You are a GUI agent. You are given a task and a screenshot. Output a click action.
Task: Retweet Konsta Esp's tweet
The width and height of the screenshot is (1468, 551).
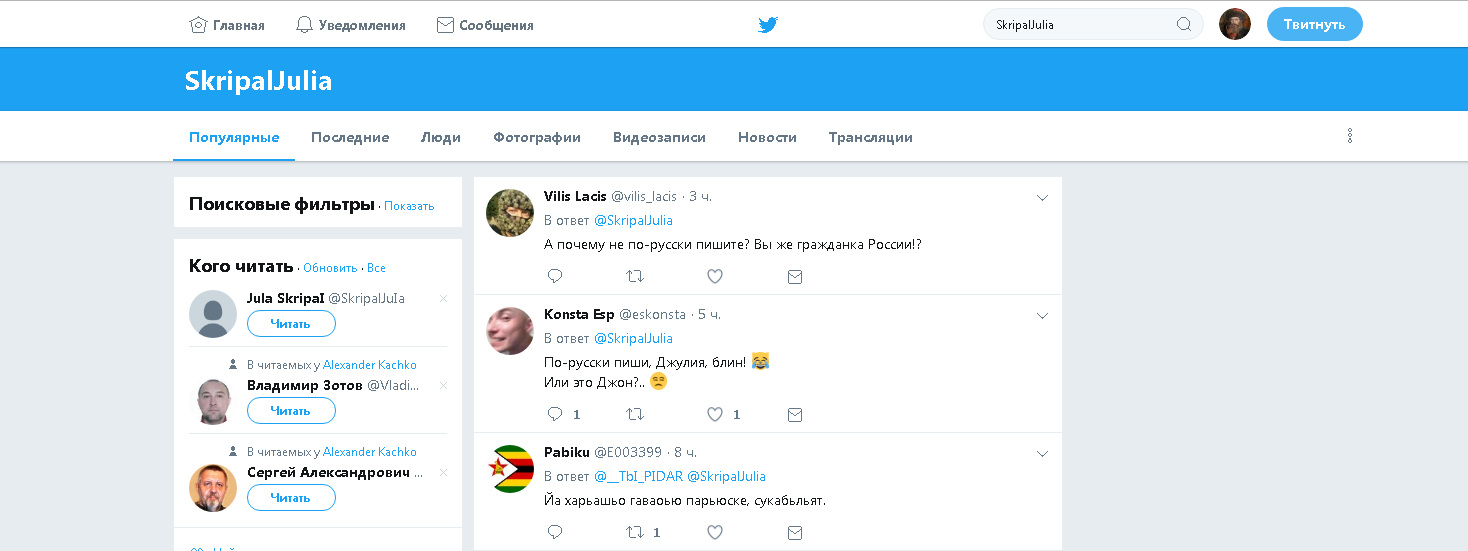(x=635, y=414)
